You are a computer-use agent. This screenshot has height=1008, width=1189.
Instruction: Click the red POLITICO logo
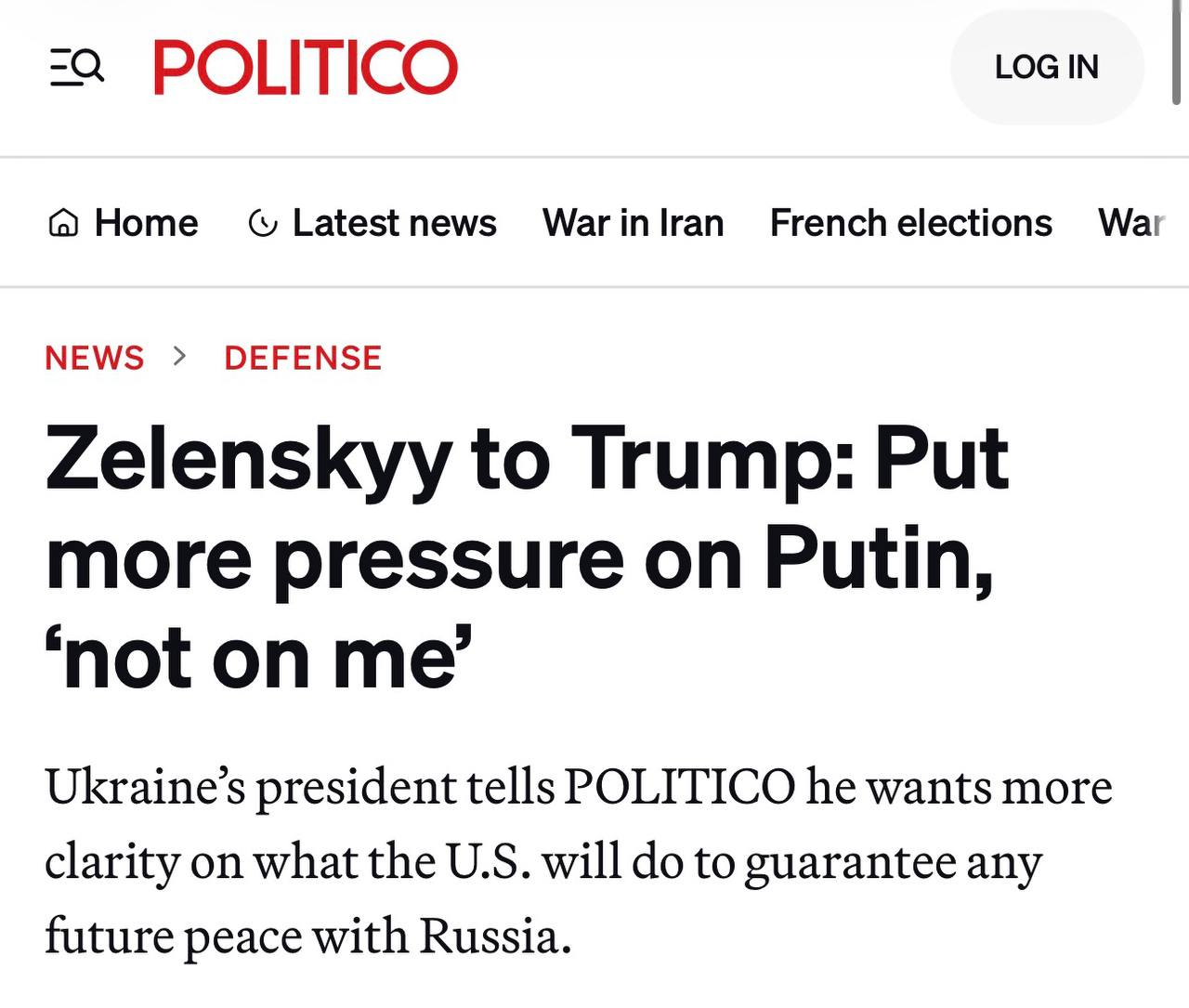(306, 67)
